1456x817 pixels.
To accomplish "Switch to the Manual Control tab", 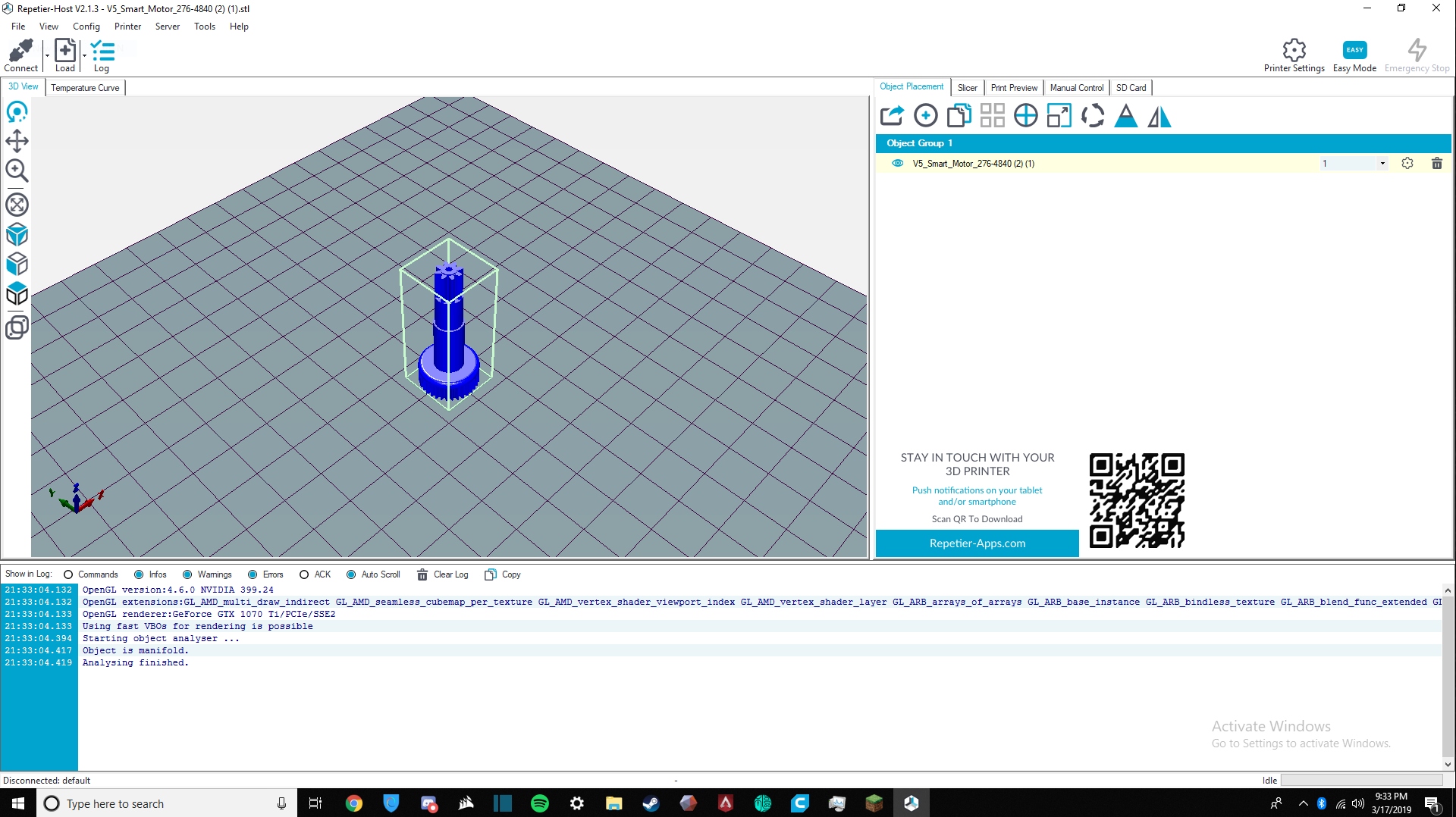I will 1077,88.
